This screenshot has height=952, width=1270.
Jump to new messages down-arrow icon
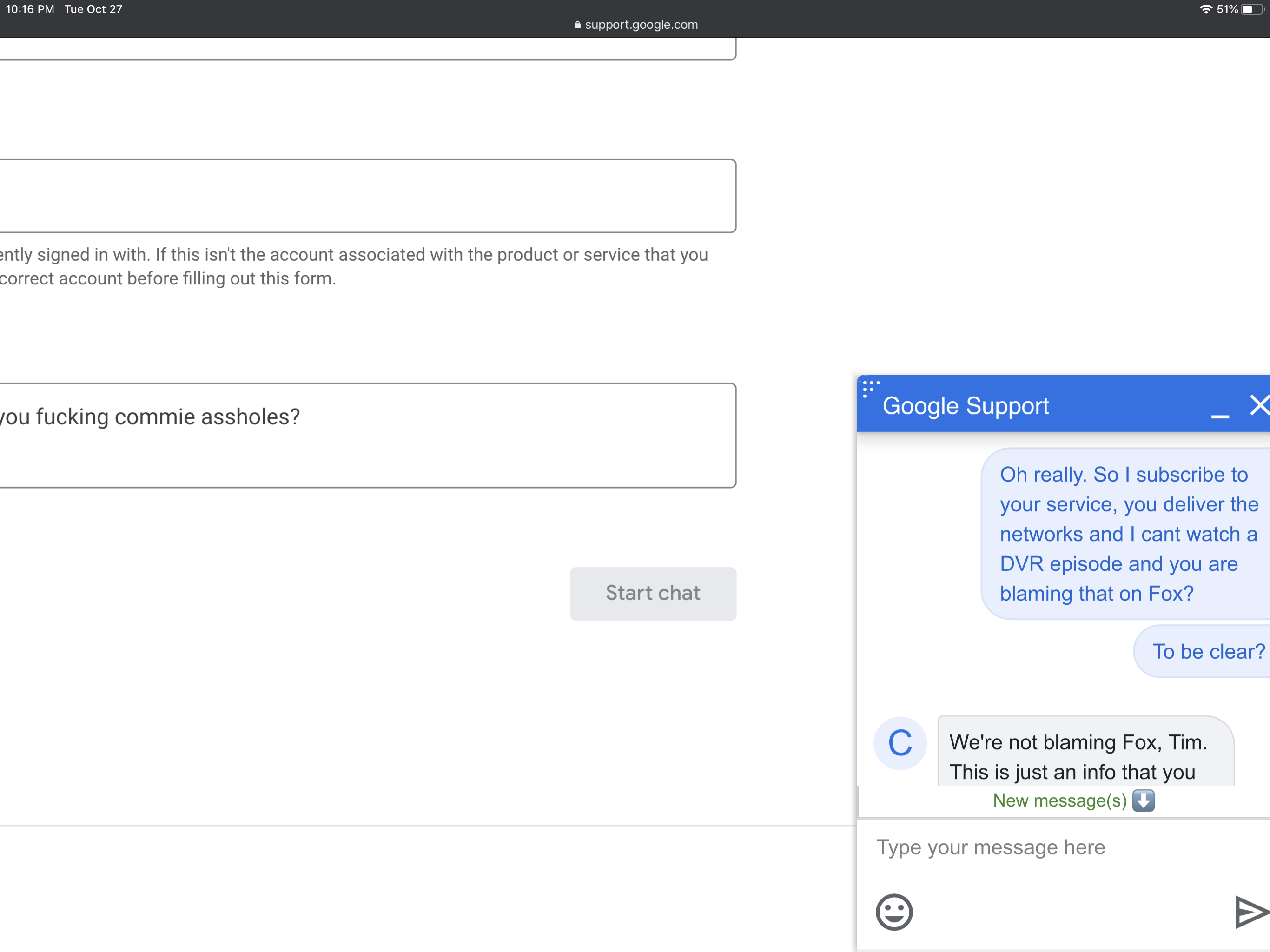point(1143,800)
